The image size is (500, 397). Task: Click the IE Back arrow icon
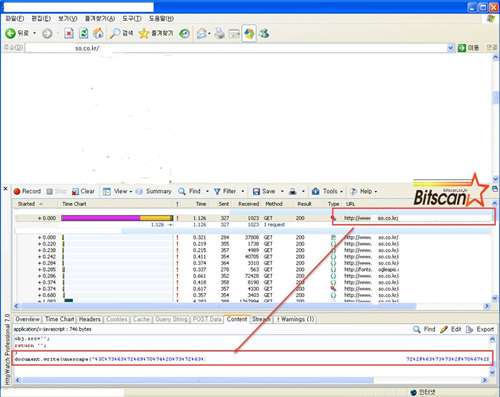click(10, 33)
